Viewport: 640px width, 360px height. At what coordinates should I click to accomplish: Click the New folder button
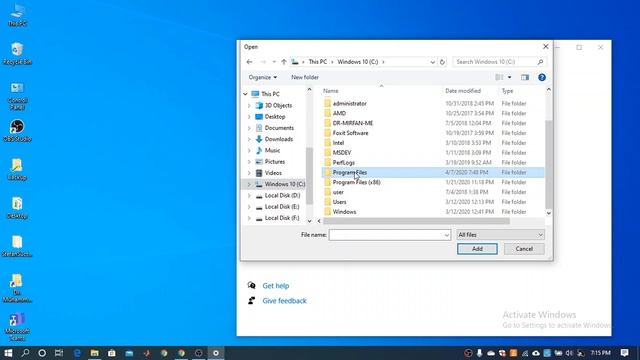[x=304, y=77]
